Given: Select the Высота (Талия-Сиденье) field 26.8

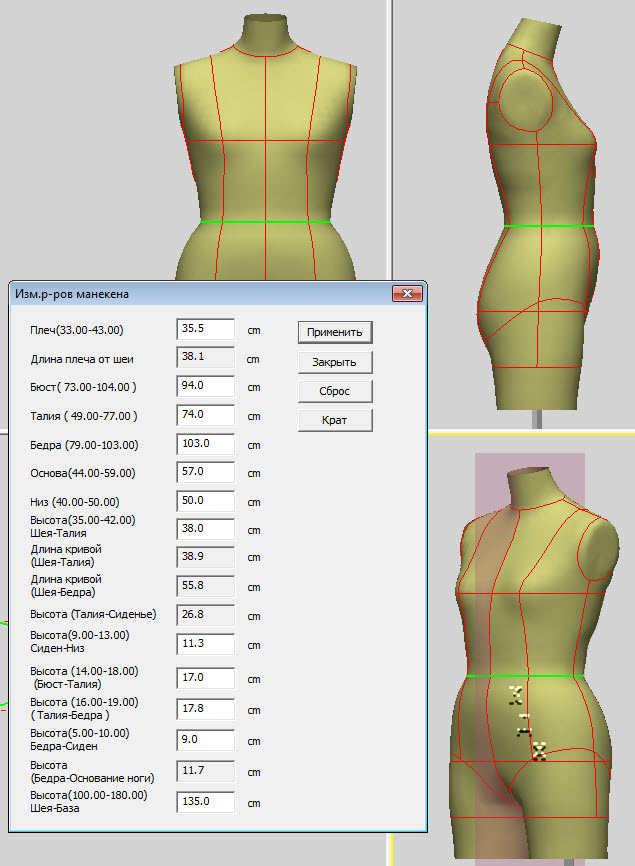Looking at the screenshot, I should 205,615.
